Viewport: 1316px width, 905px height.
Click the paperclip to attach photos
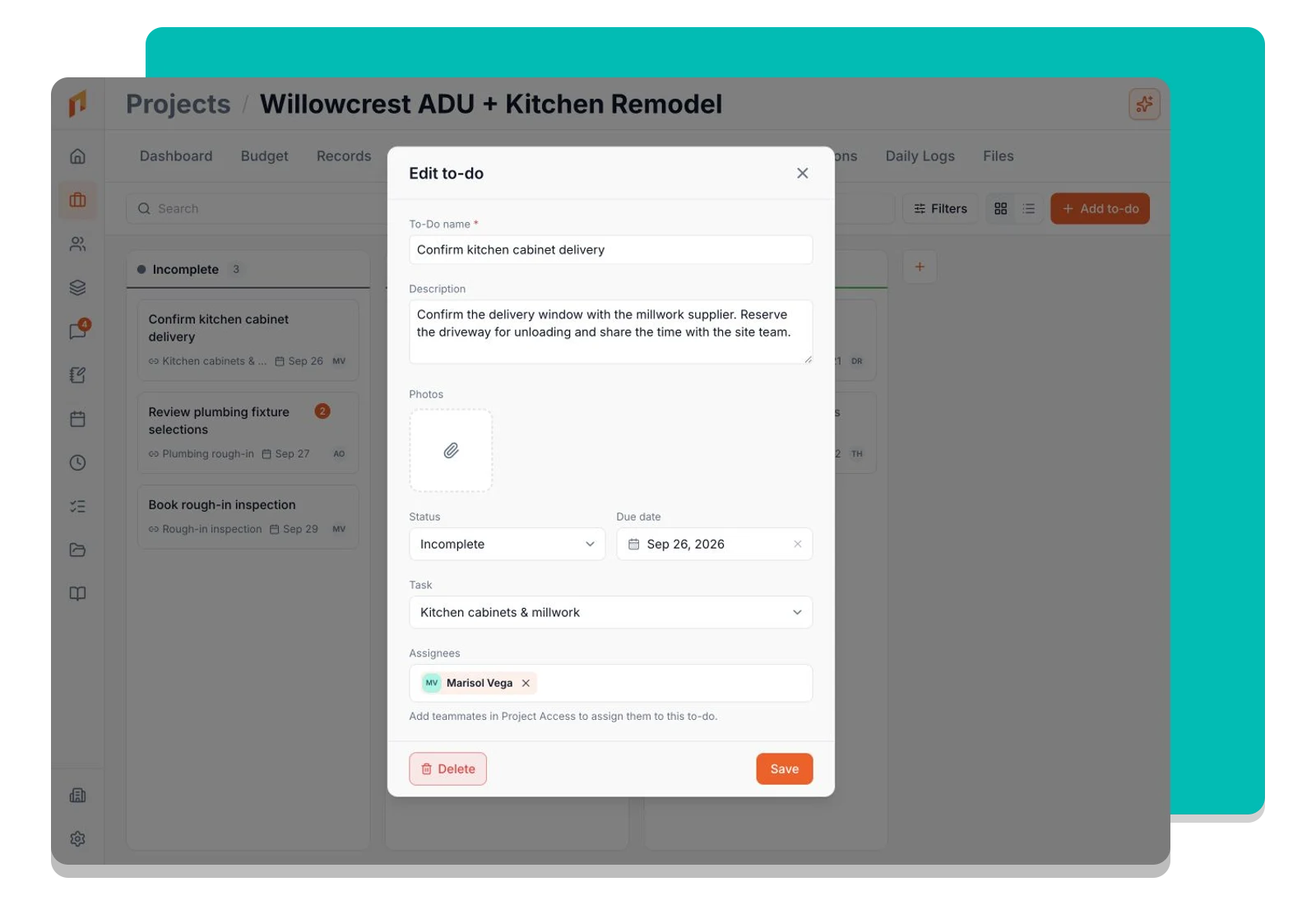(451, 450)
